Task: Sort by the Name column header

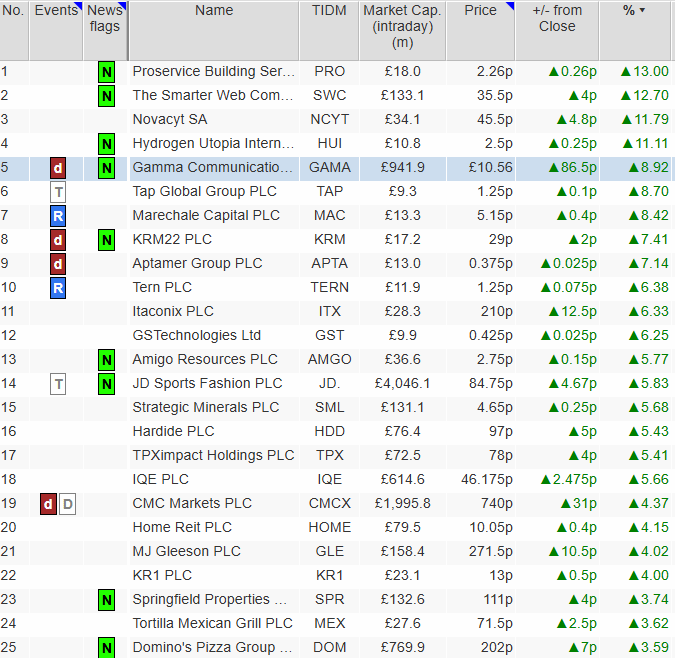Action: (214, 31)
